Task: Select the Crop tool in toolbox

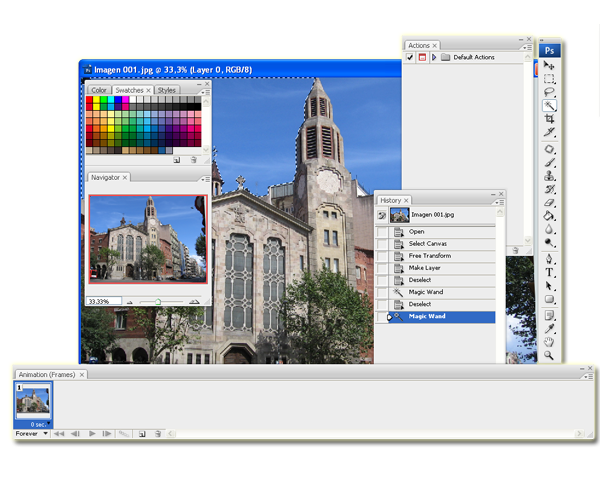Action: 550,118
